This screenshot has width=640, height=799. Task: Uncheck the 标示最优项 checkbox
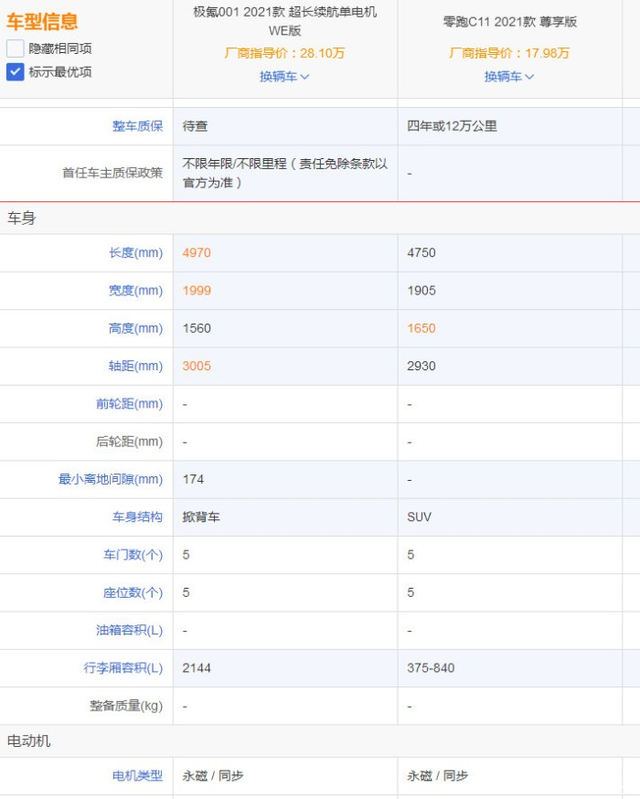pyautogui.click(x=15, y=72)
